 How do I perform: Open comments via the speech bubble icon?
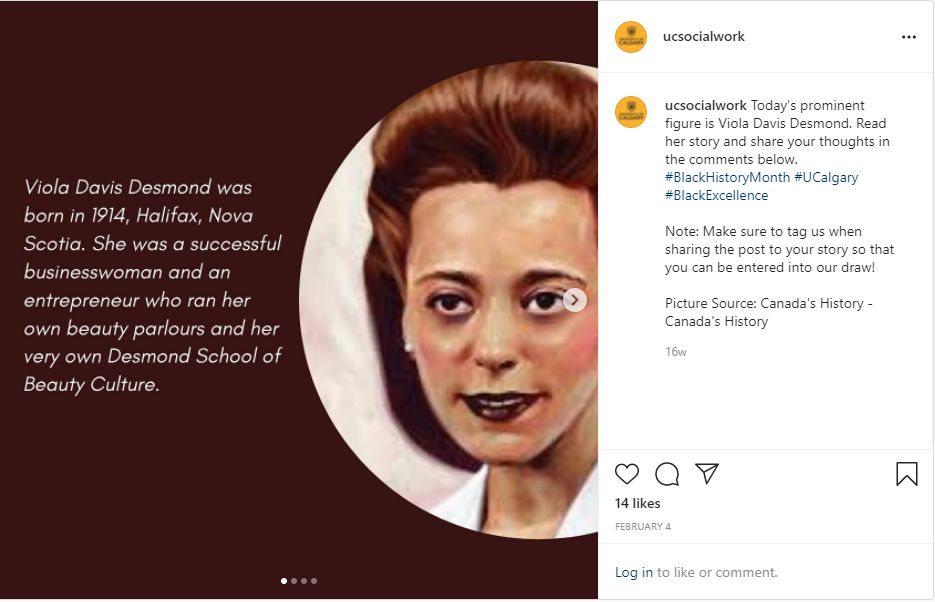(667, 474)
